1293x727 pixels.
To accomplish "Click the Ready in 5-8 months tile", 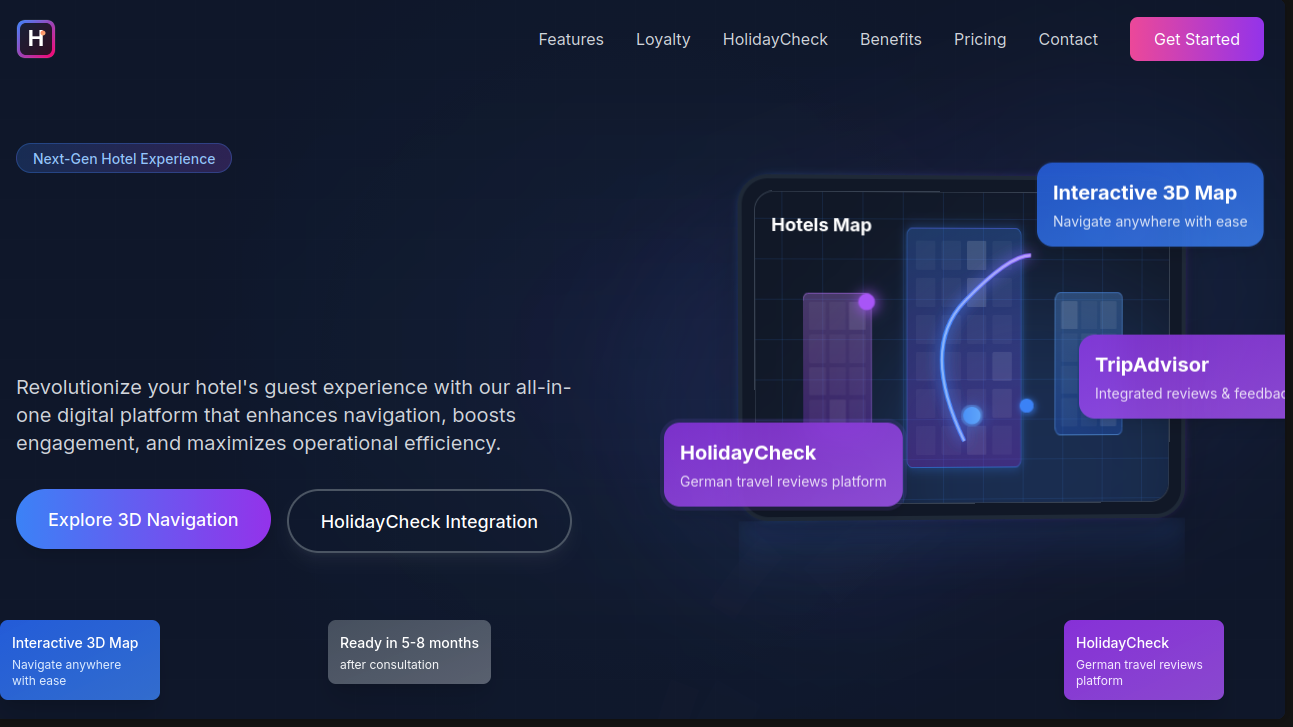I will click(409, 652).
